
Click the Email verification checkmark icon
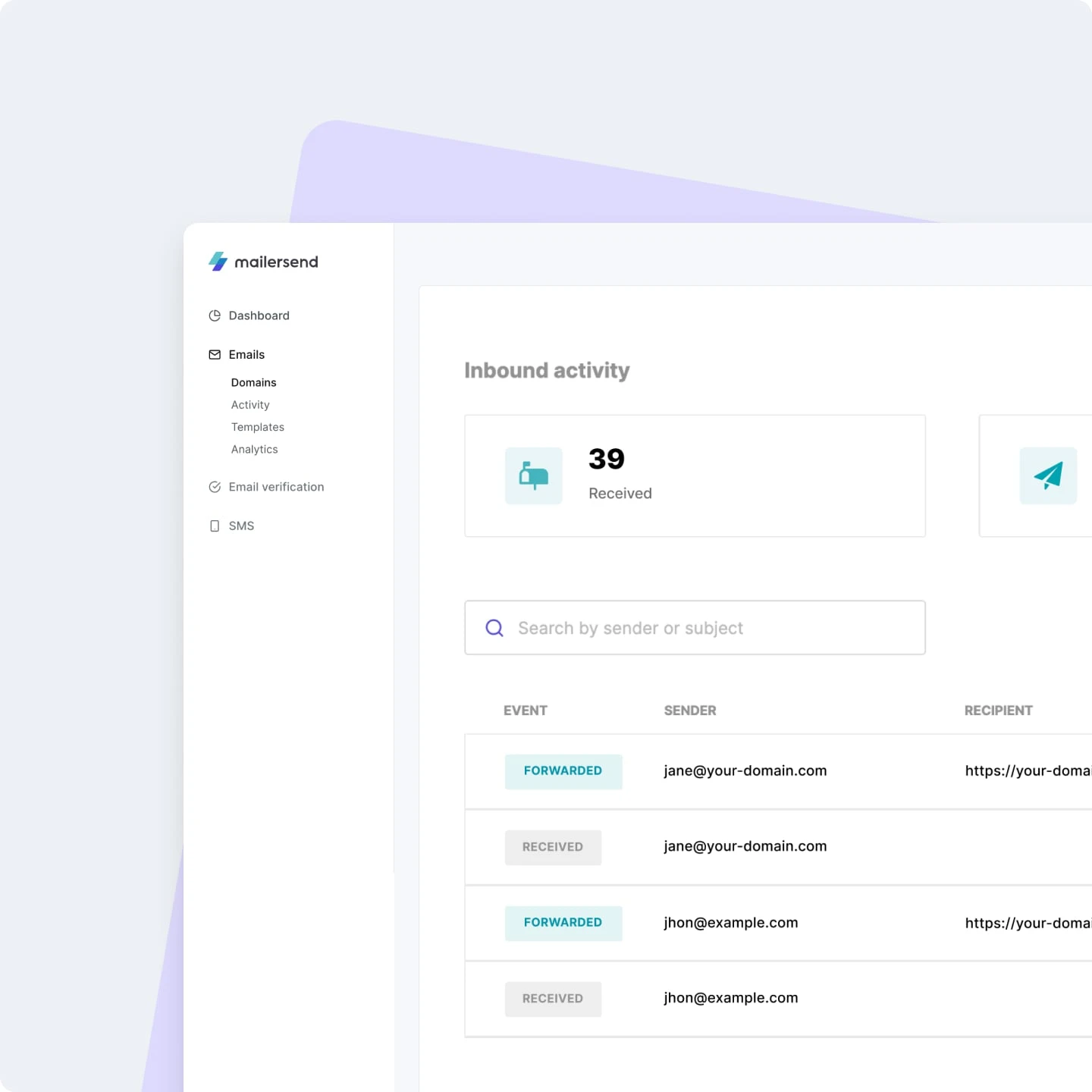coord(215,487)
